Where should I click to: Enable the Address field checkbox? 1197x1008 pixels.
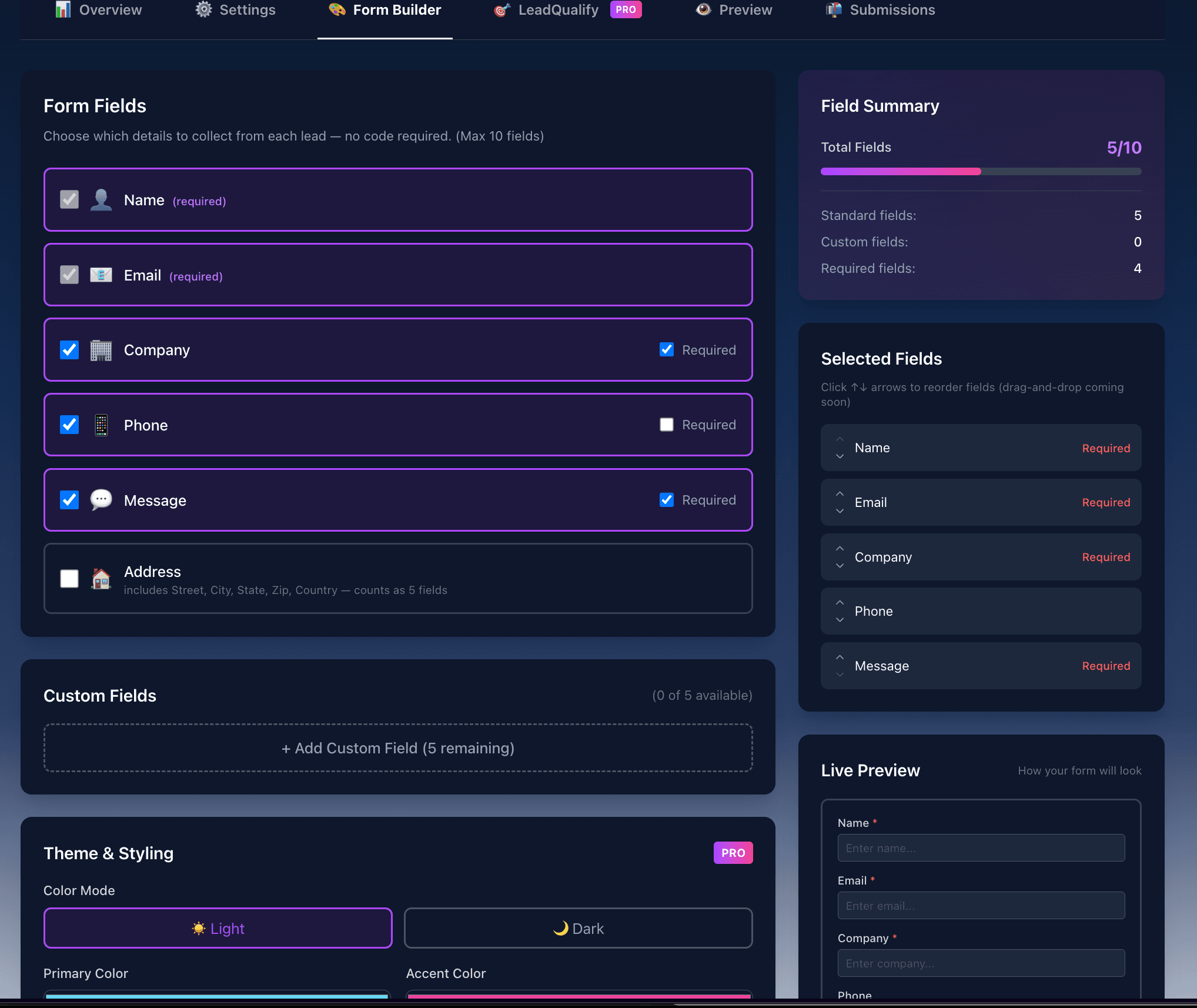[x=69, y=579]
